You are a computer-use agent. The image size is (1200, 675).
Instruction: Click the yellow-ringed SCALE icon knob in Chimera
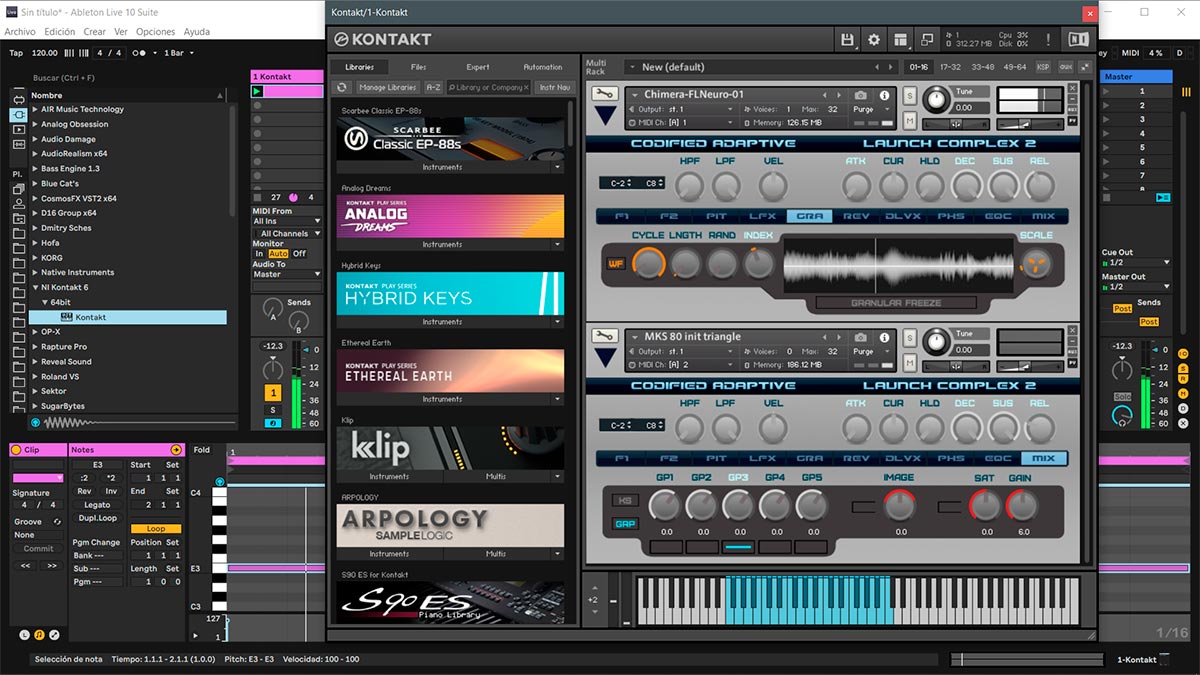click(1034, 263)
